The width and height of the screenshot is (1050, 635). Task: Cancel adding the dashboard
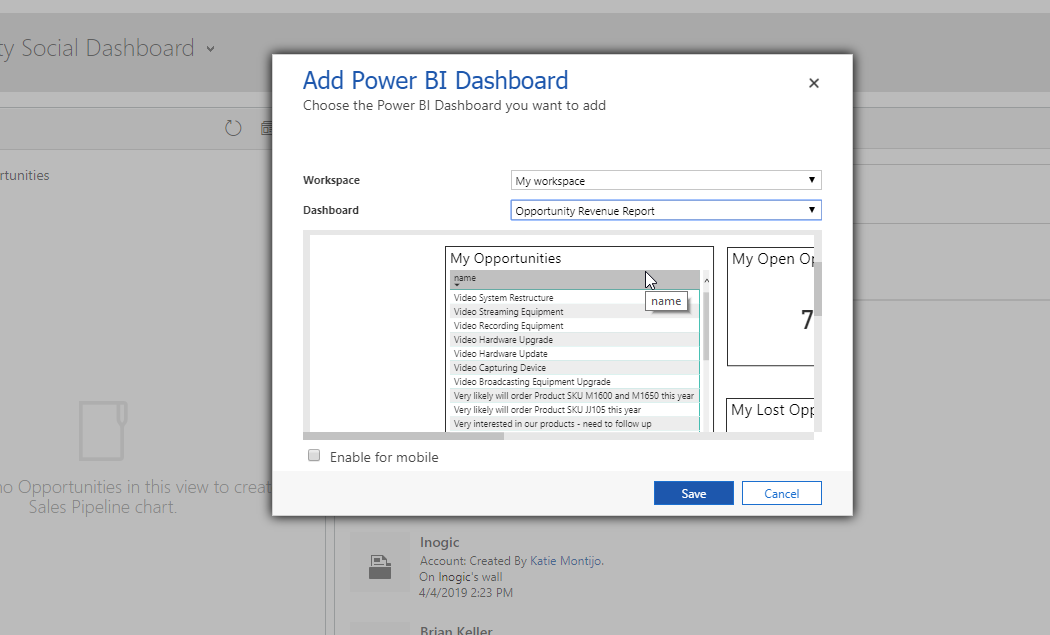(781, 493)
